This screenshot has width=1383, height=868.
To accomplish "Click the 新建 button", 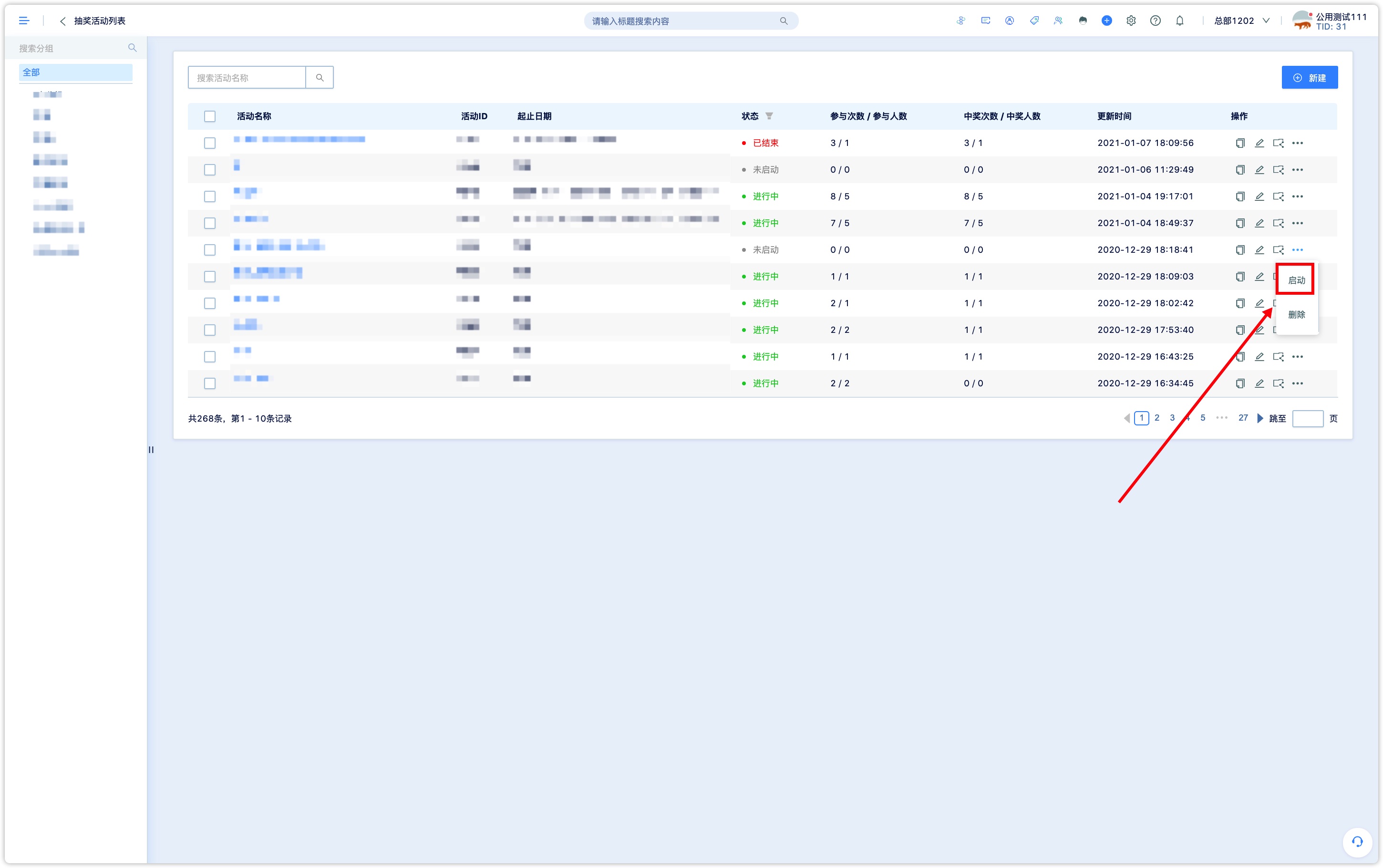I will coord(1309,77).
